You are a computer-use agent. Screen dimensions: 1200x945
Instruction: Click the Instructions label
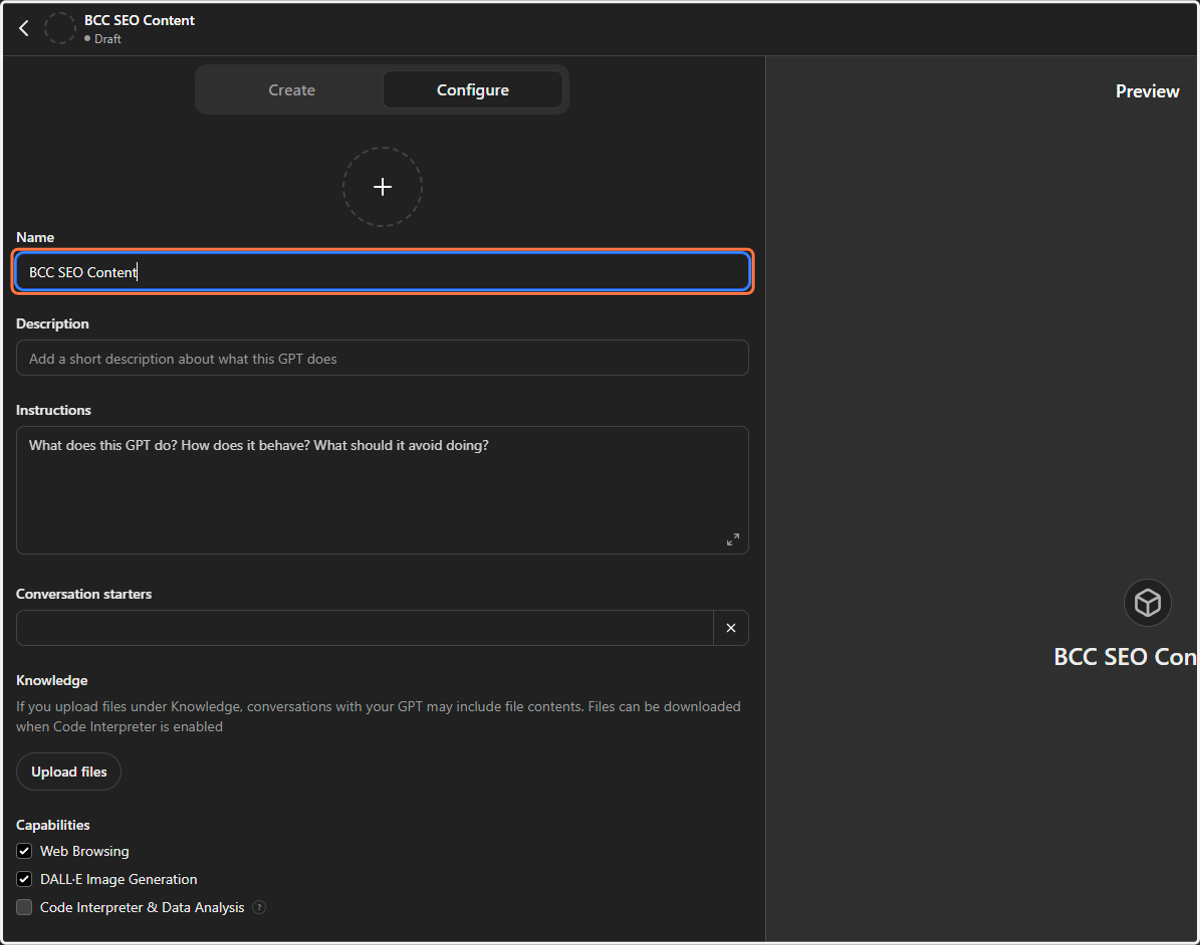point(53,410)
